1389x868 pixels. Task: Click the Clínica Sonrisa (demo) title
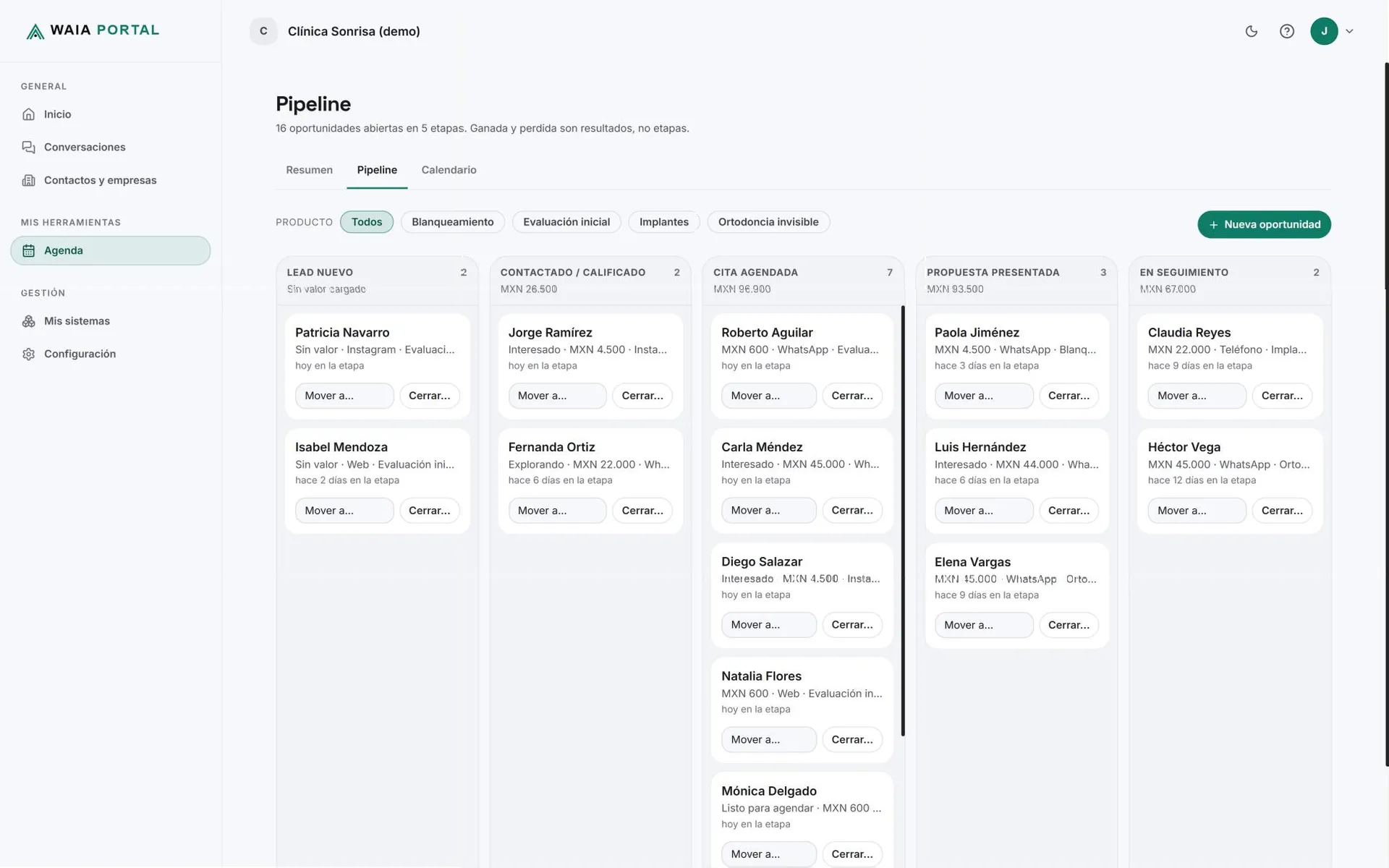[354, 31]
